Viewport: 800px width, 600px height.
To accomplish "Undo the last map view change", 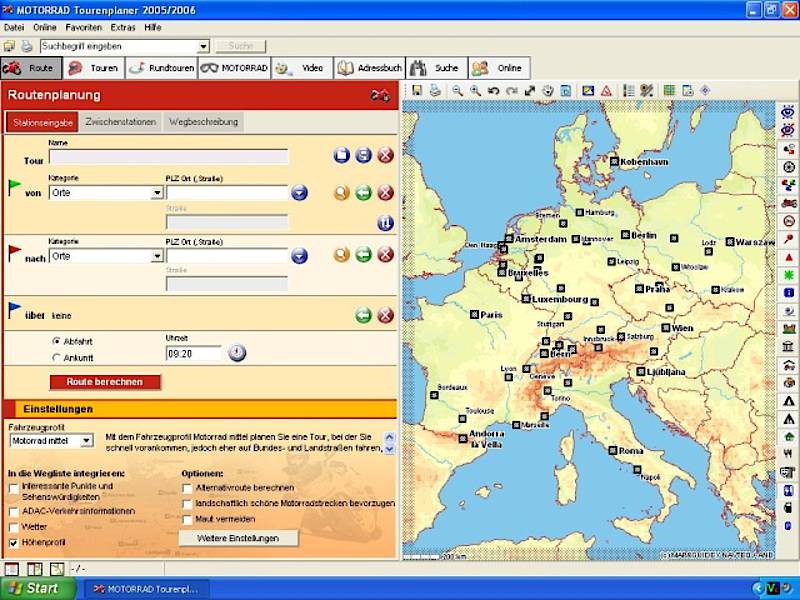I will 493,91.
